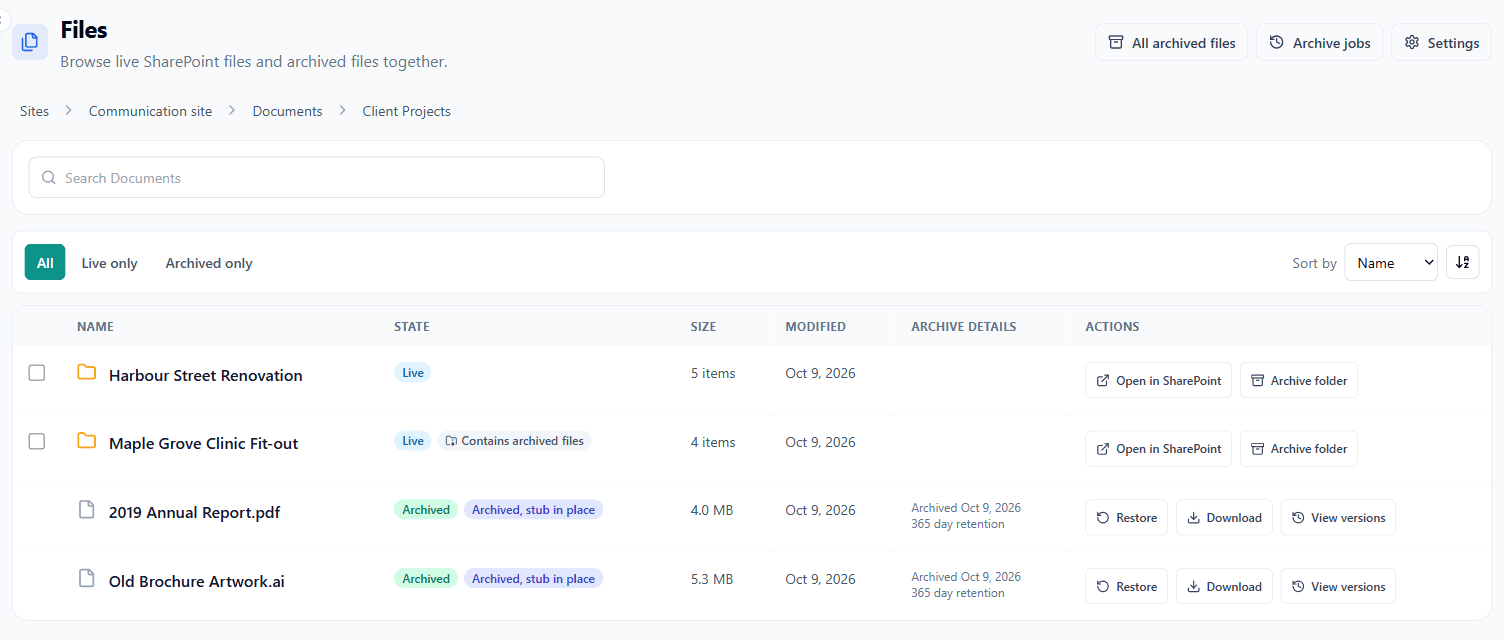
Task: Archive the Harbour Street Renovation folder
Action: tap(1299, 380)
